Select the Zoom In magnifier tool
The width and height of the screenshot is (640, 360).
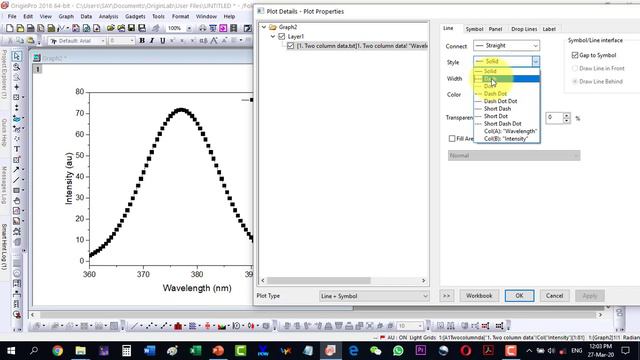[16, 67]
